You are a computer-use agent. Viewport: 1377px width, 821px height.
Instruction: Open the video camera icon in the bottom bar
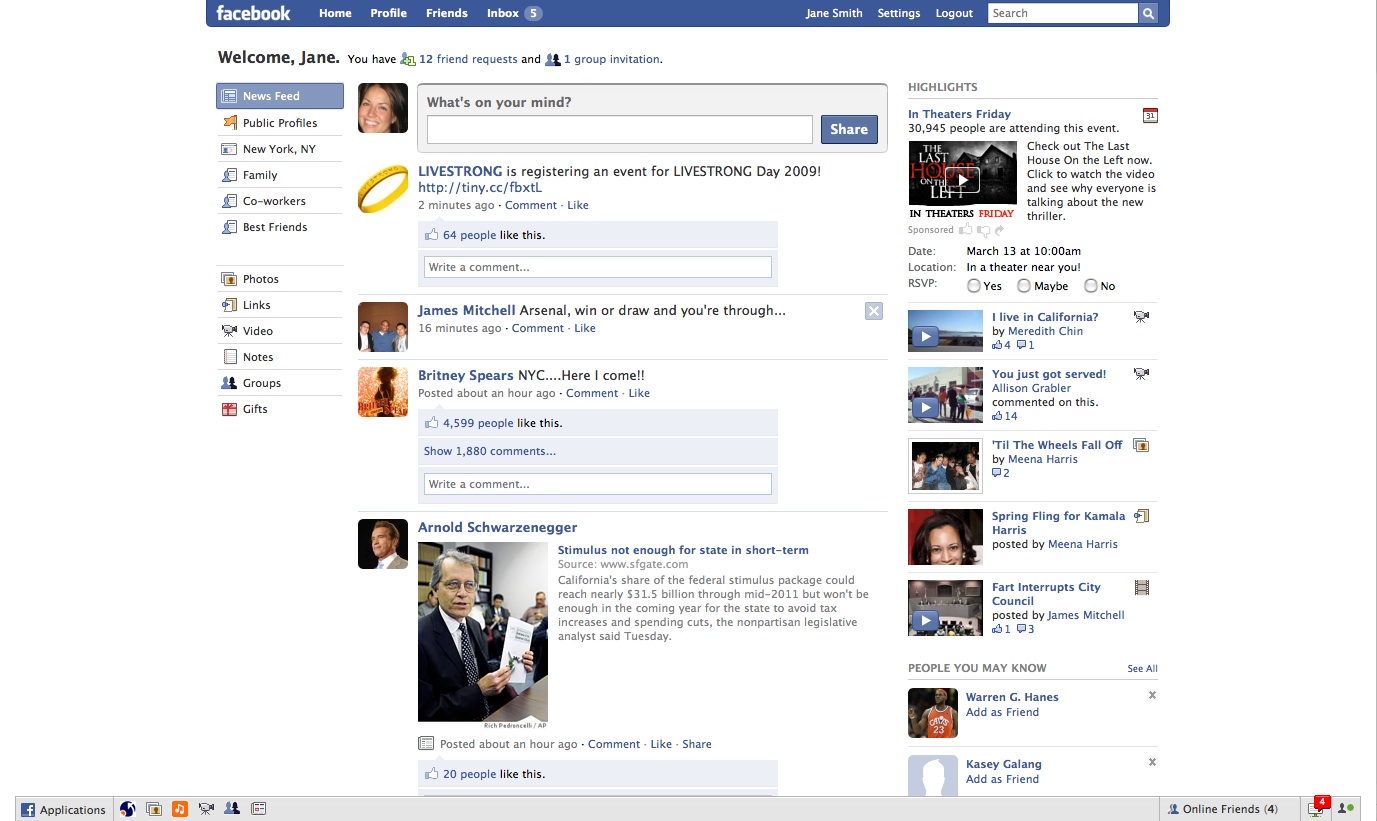(x=206, y=808)
